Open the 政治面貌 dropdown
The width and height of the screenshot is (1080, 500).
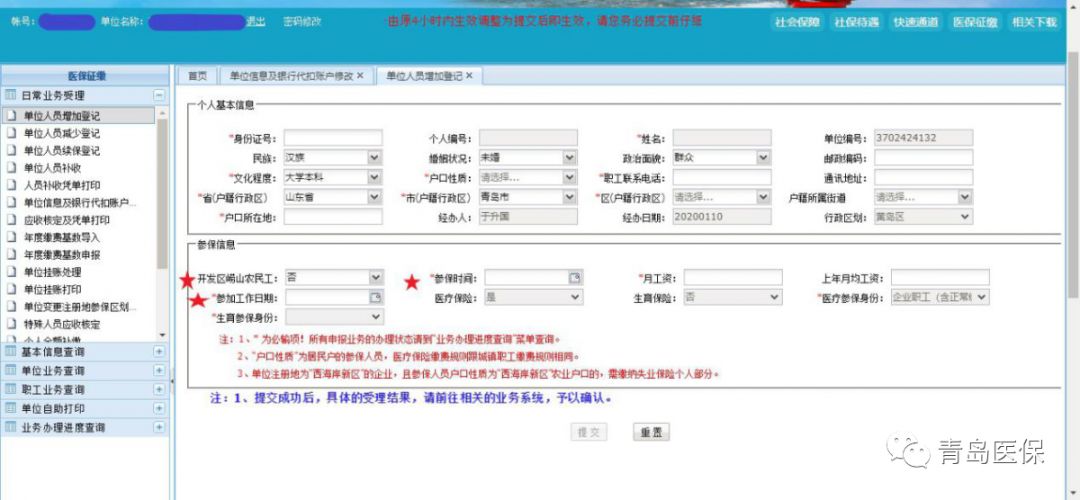tap(763, 158)
